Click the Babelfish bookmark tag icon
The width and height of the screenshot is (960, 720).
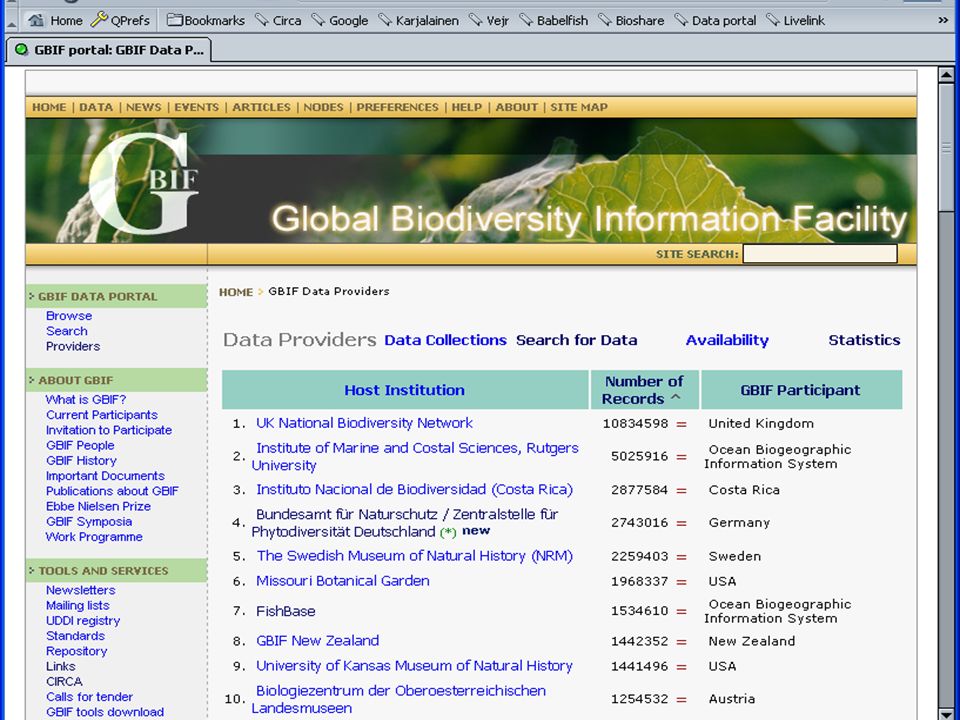click(526, 20)
